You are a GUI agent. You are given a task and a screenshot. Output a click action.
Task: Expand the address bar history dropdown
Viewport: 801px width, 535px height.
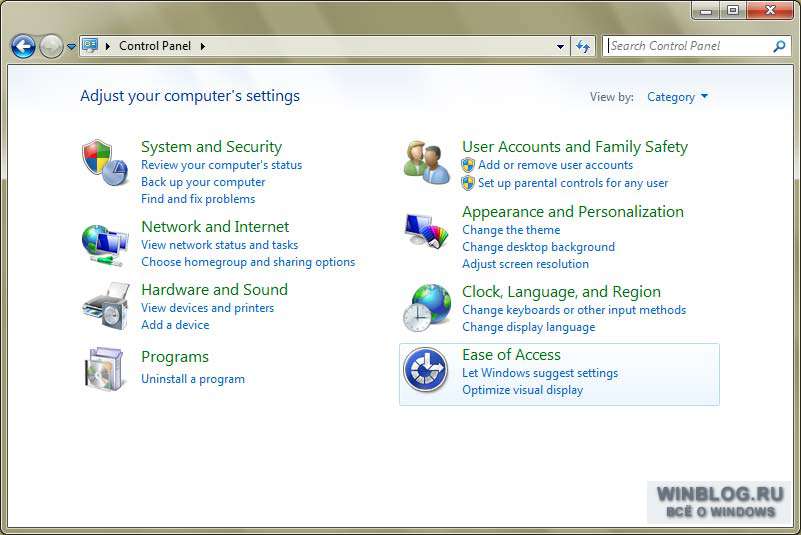560,46
